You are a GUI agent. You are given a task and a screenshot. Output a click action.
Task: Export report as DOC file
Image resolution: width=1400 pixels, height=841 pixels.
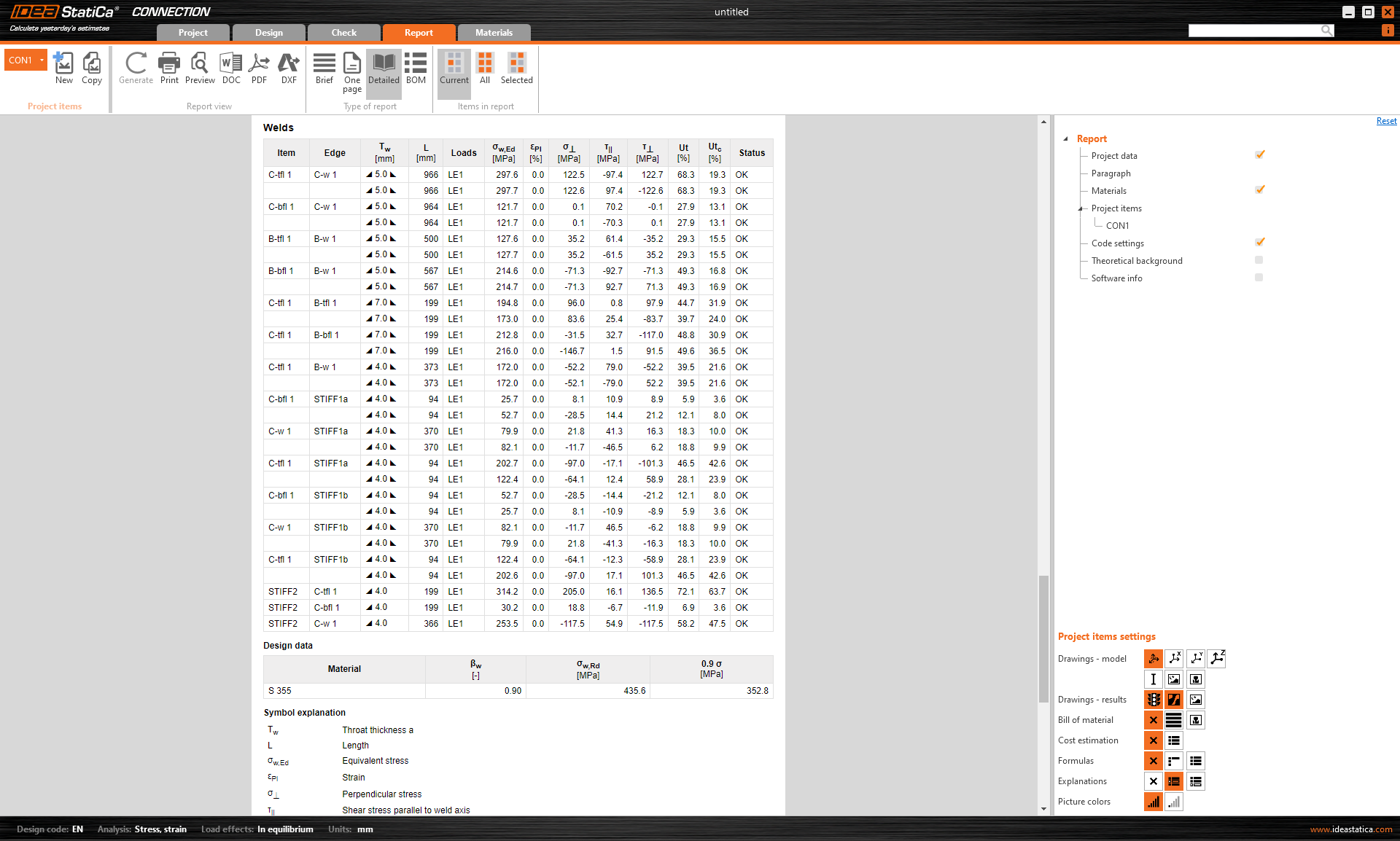pyautogui.click(x=231, y=69)
